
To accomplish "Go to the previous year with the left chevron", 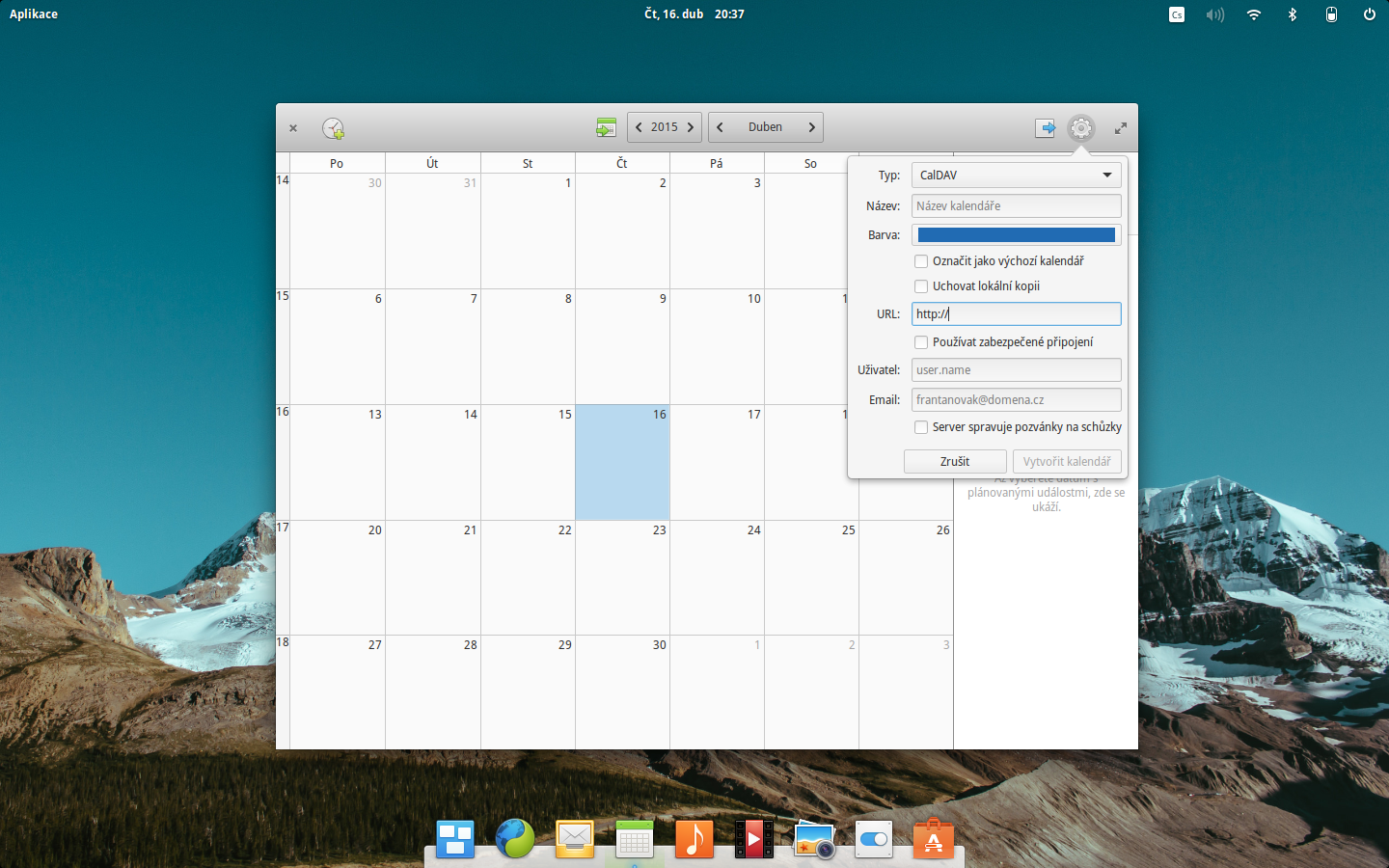I will click(x=639, y=126).
